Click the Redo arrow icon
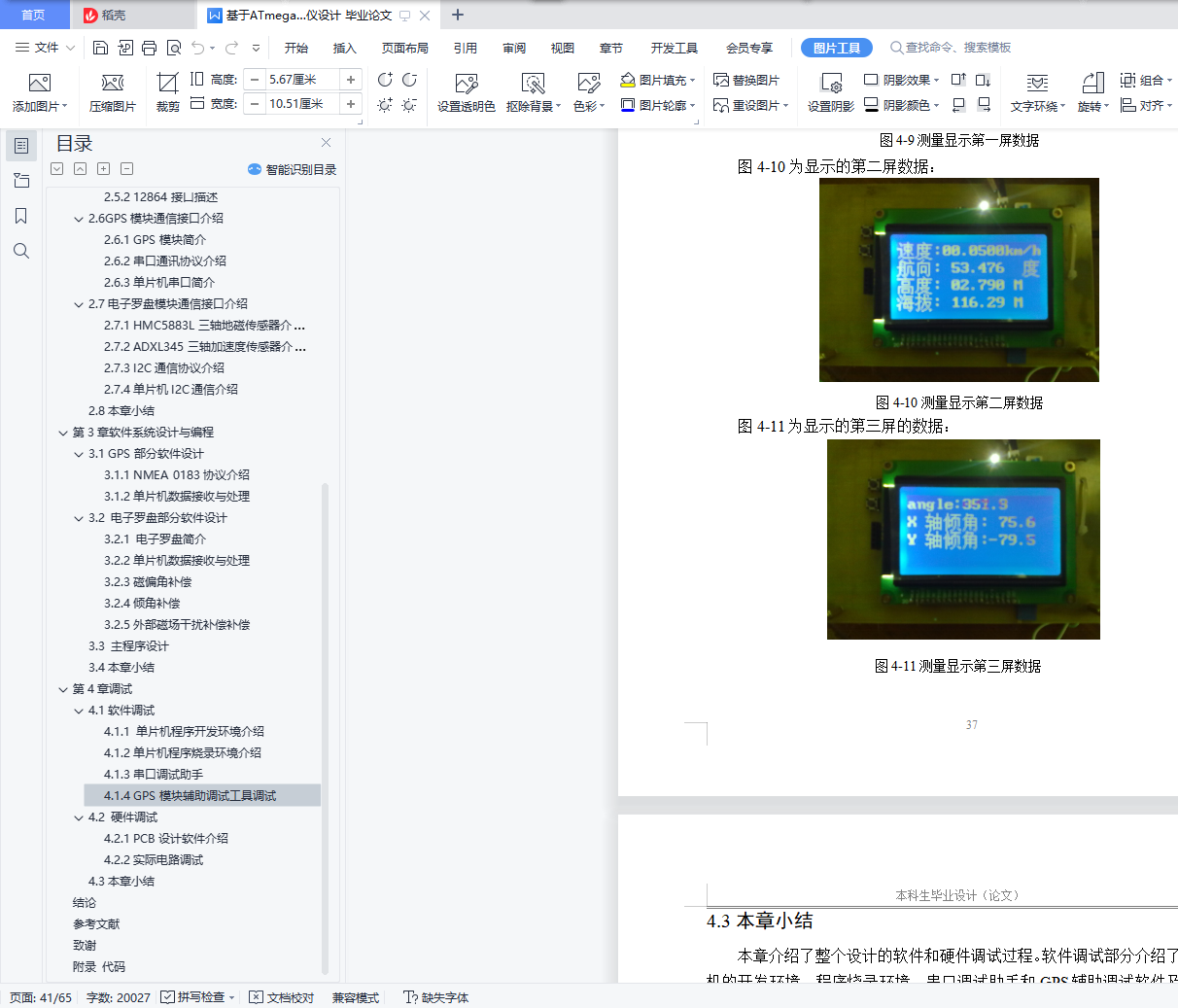The image size is (1178, 1008). click(x=231, y=48)
